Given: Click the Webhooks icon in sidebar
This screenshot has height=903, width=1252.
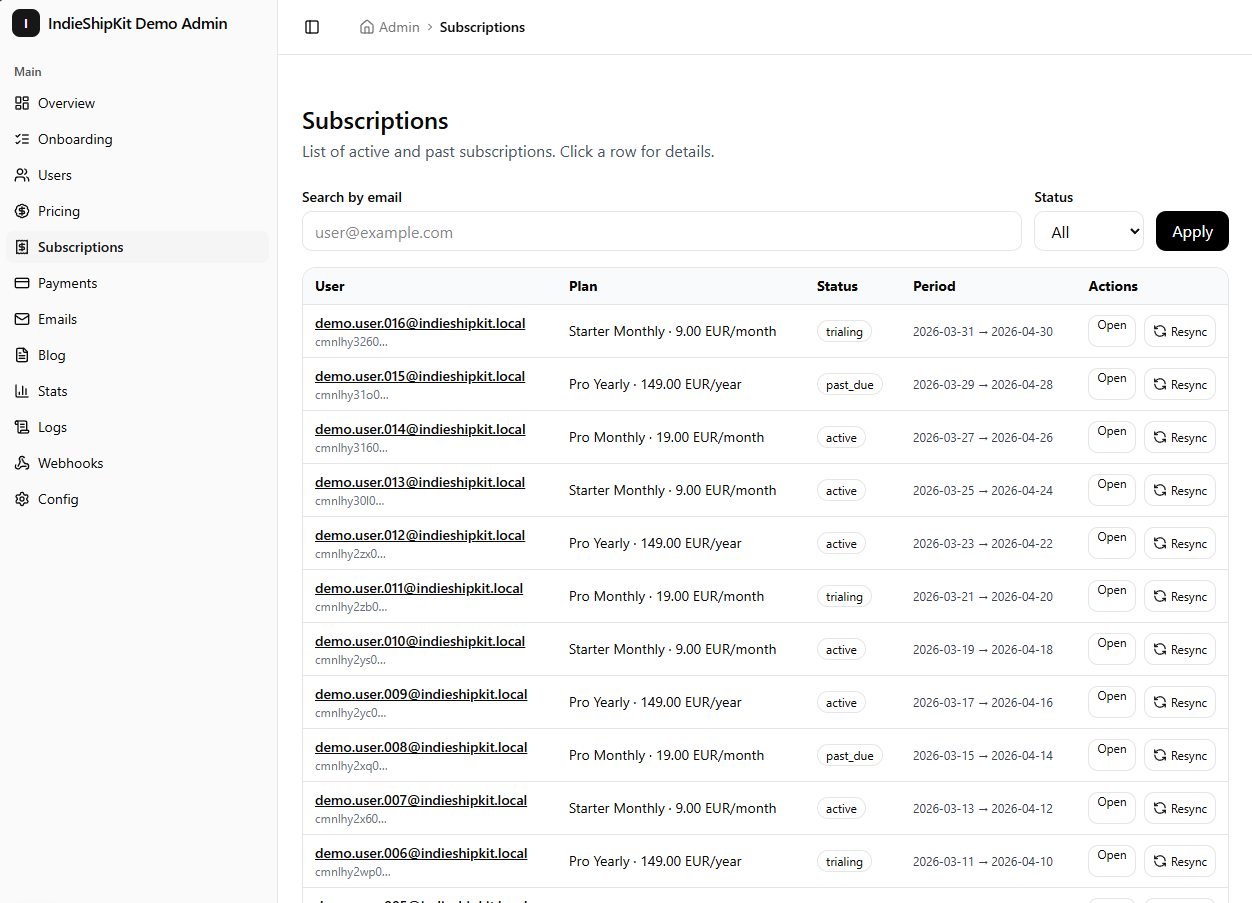Looking at the screenshot, I should pos(22,463).
